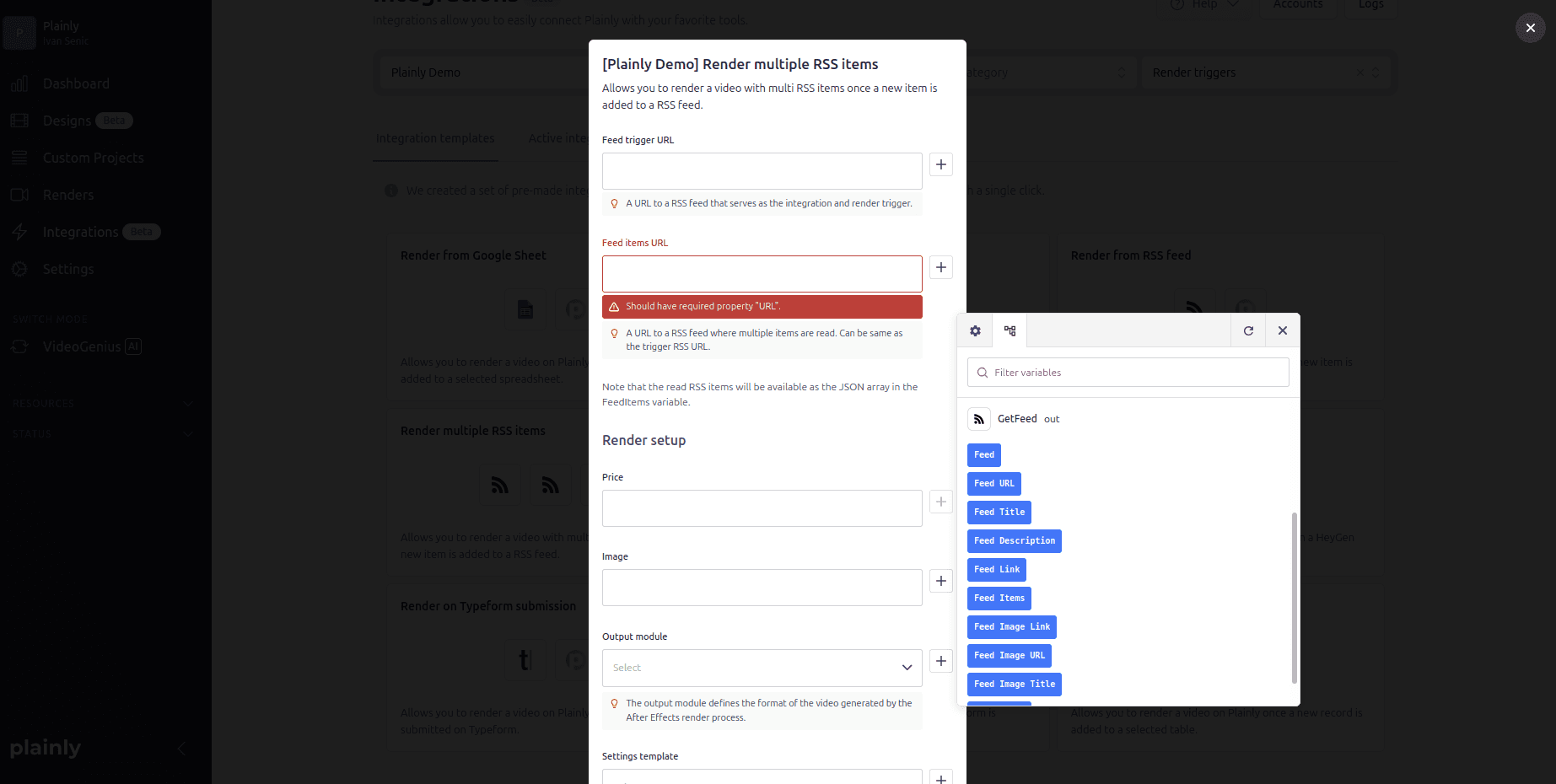Insert the Feed Items variable
1556x784 pixels.
click(999, 599)
